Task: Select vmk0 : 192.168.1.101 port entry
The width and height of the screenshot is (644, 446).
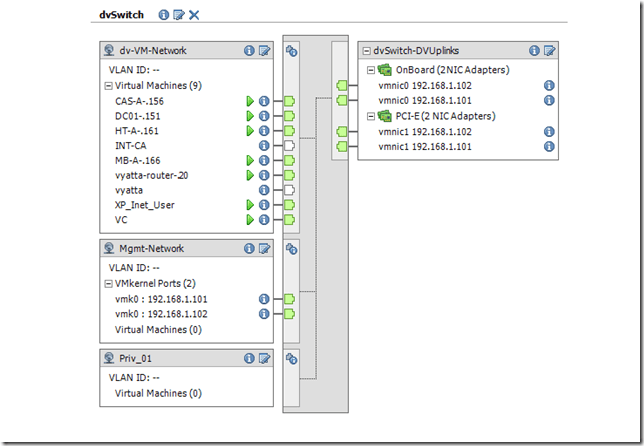Action: [x=165, y=298]
